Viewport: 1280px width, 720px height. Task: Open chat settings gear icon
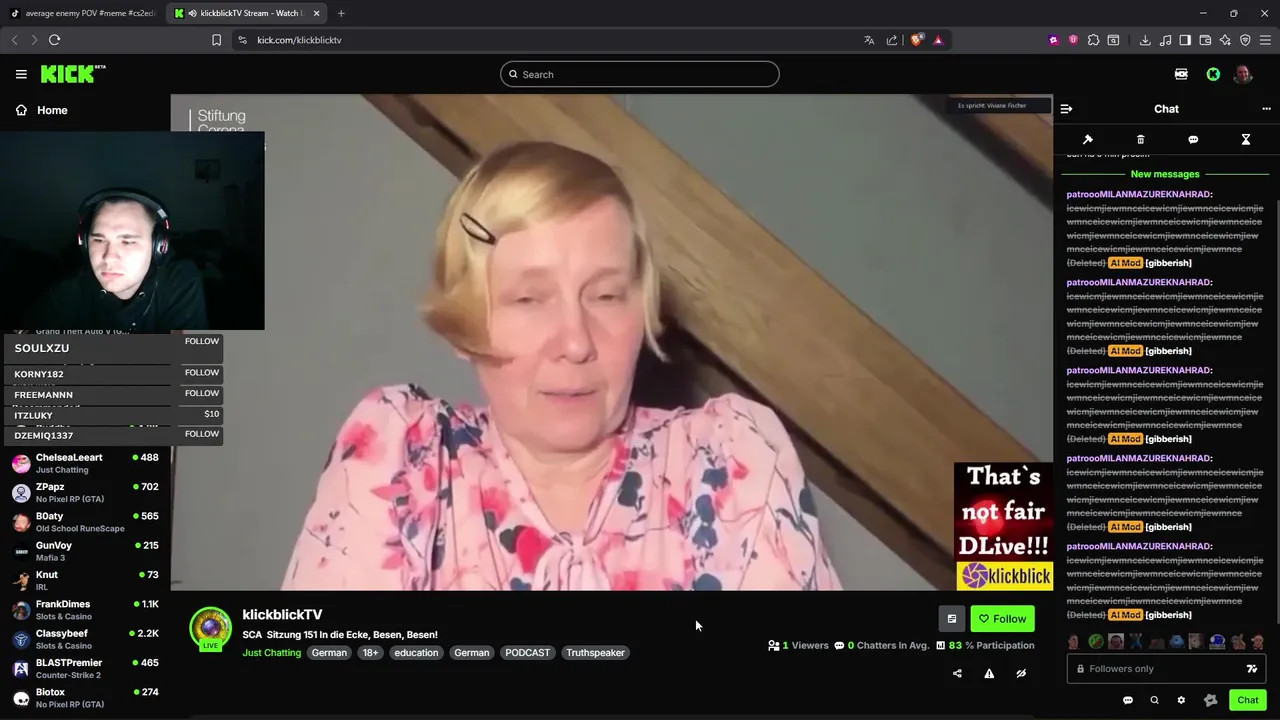click(1181, 700)
